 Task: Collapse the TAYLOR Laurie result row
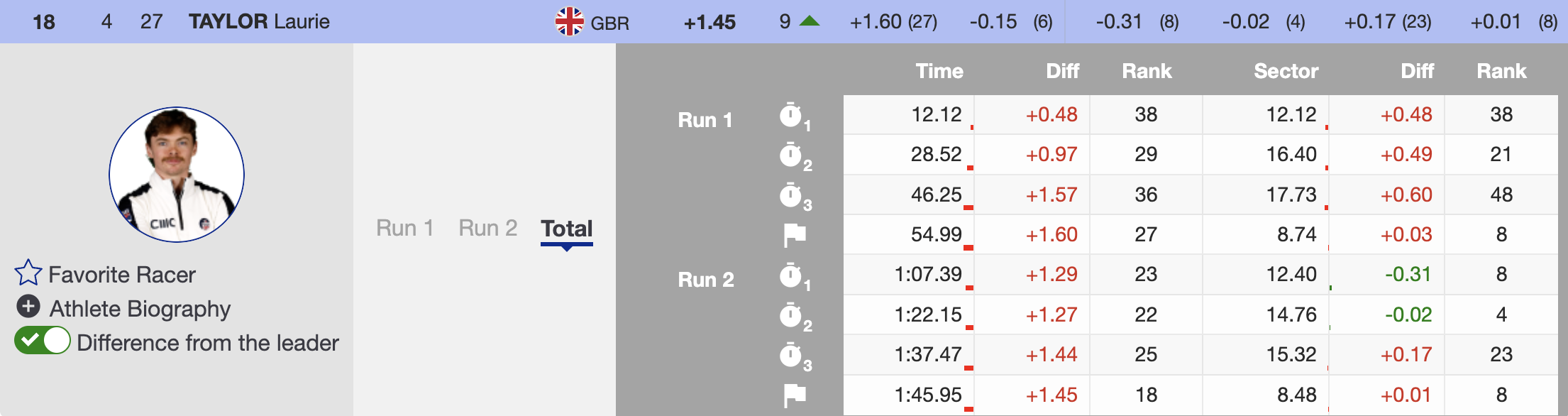(259, 21)
